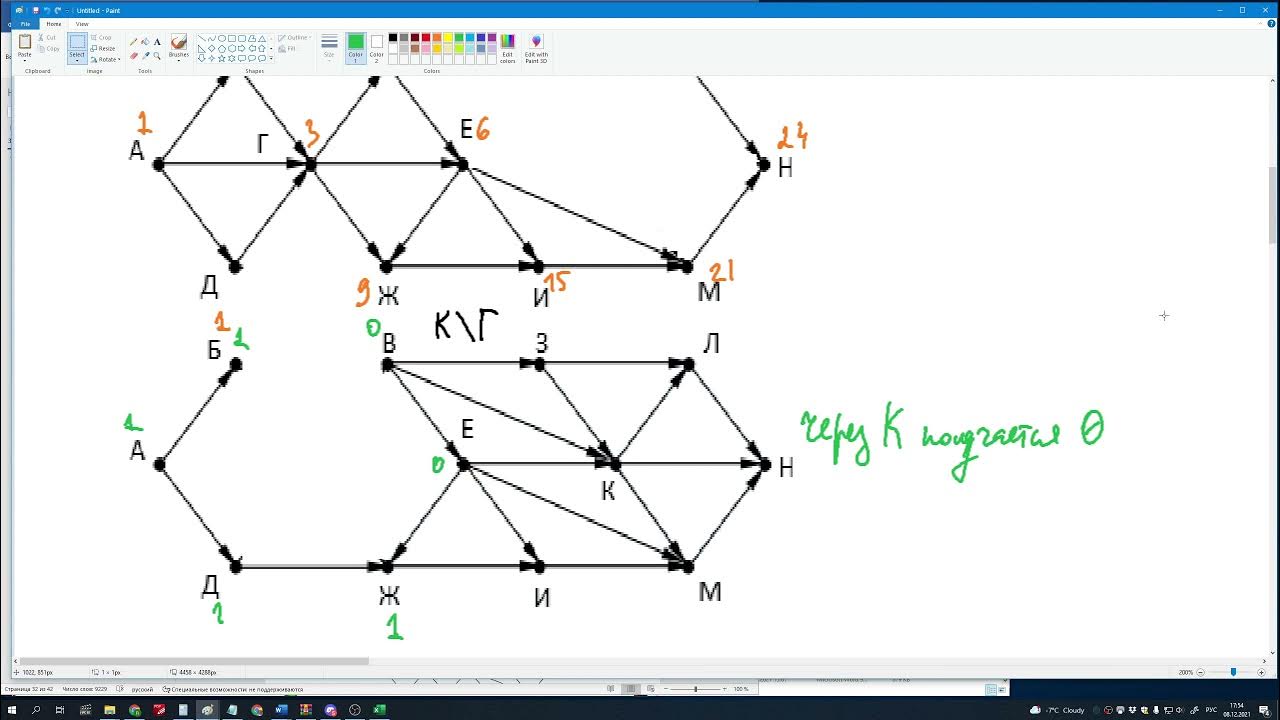Expand the Shapes gallery more arrow
Viewport: 1280px width, 720px height.
coord(271,58)
